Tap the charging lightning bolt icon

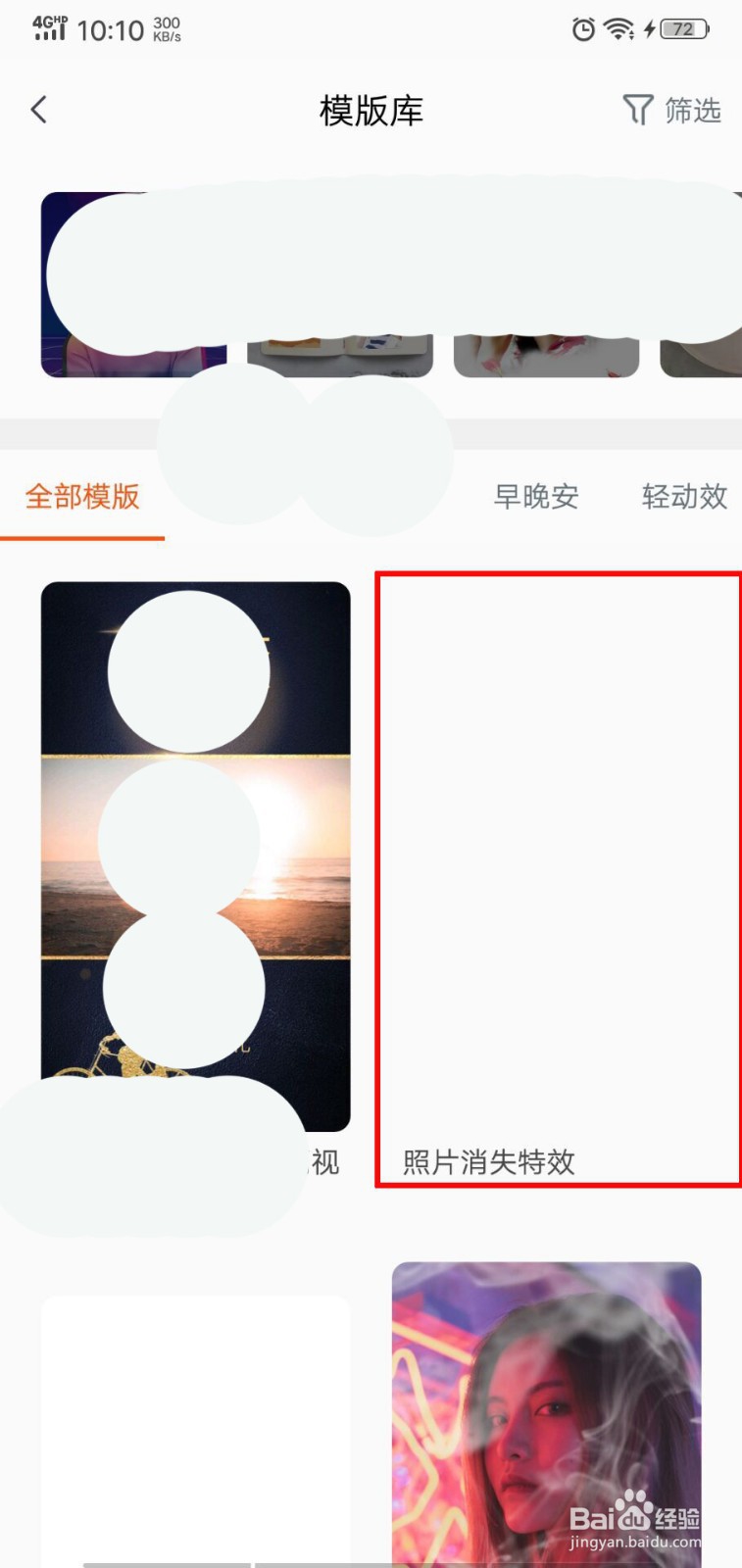click(x=649, y=29)
